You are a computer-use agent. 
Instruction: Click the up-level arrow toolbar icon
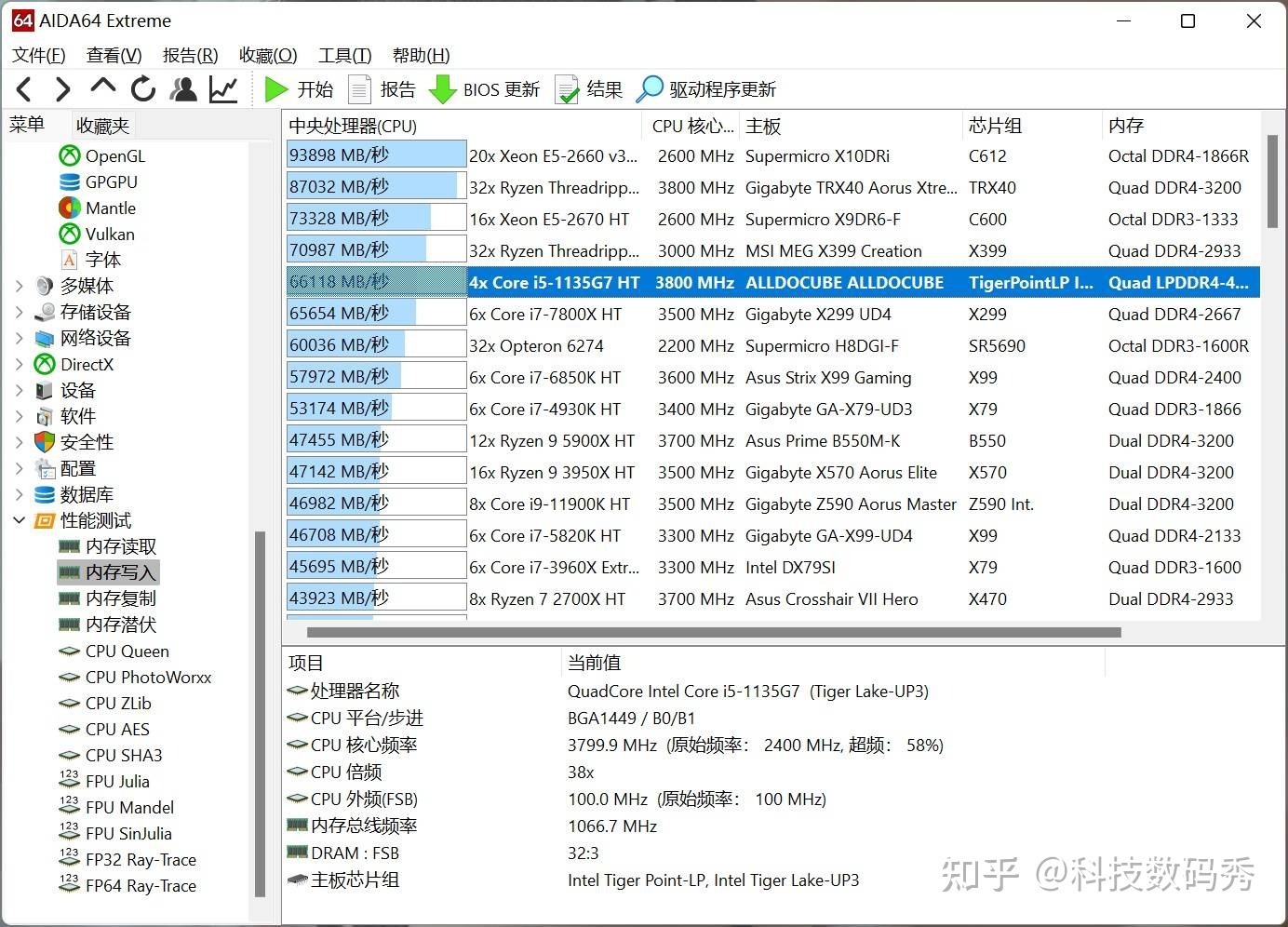[x=102, y=87]
